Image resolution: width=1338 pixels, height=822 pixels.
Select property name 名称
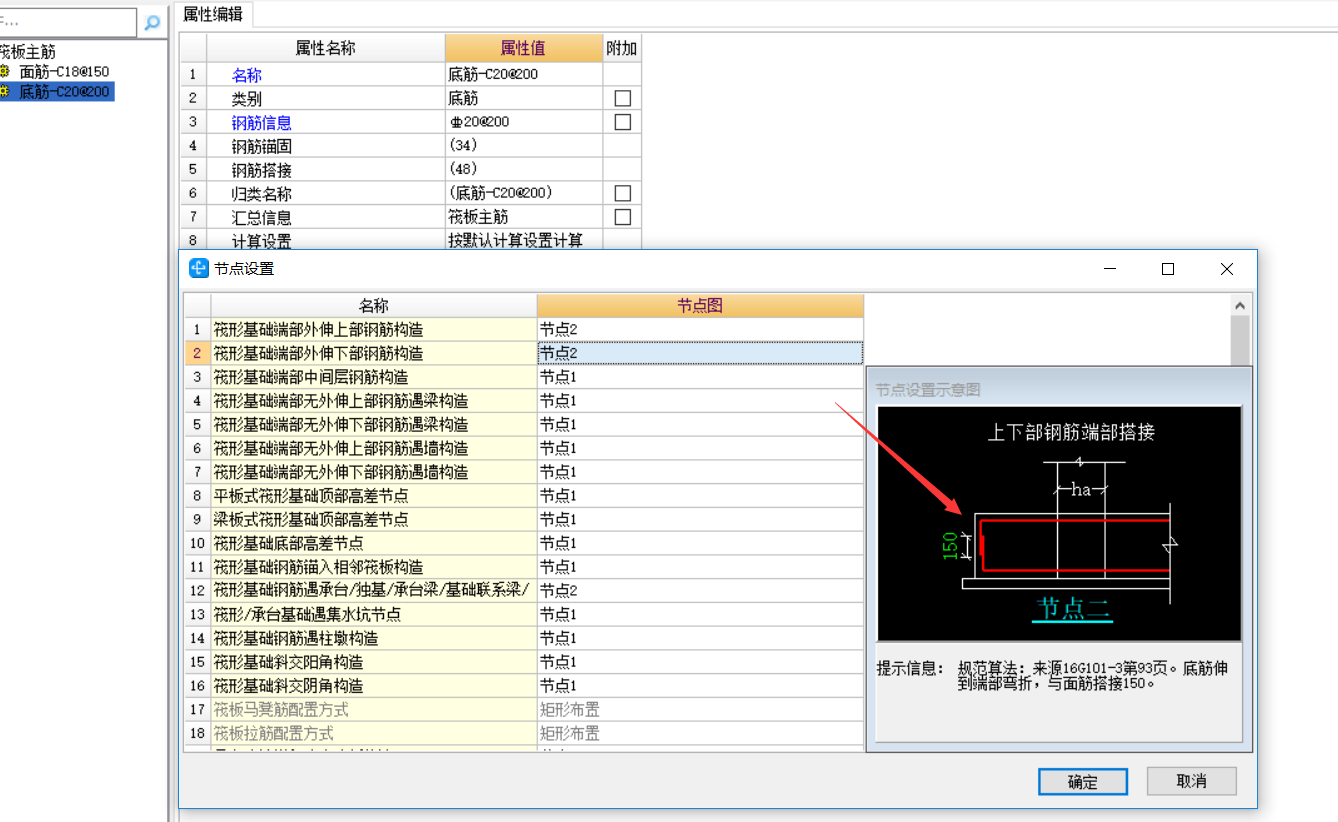pos(247,75)
